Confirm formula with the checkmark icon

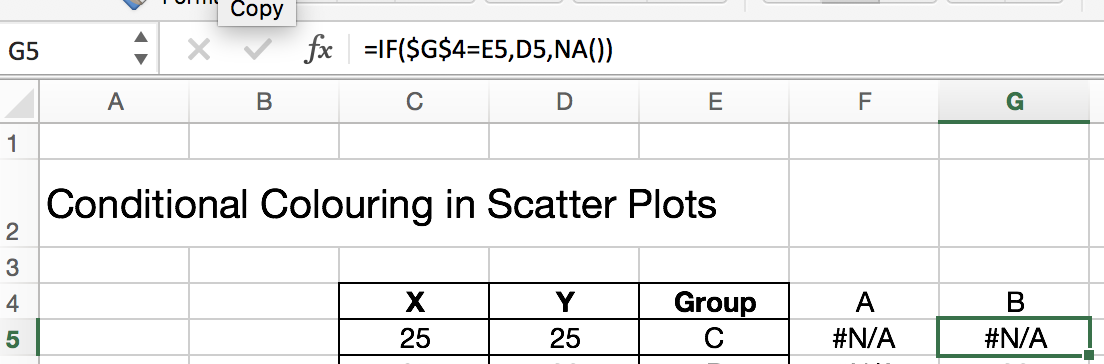point(258,50)
